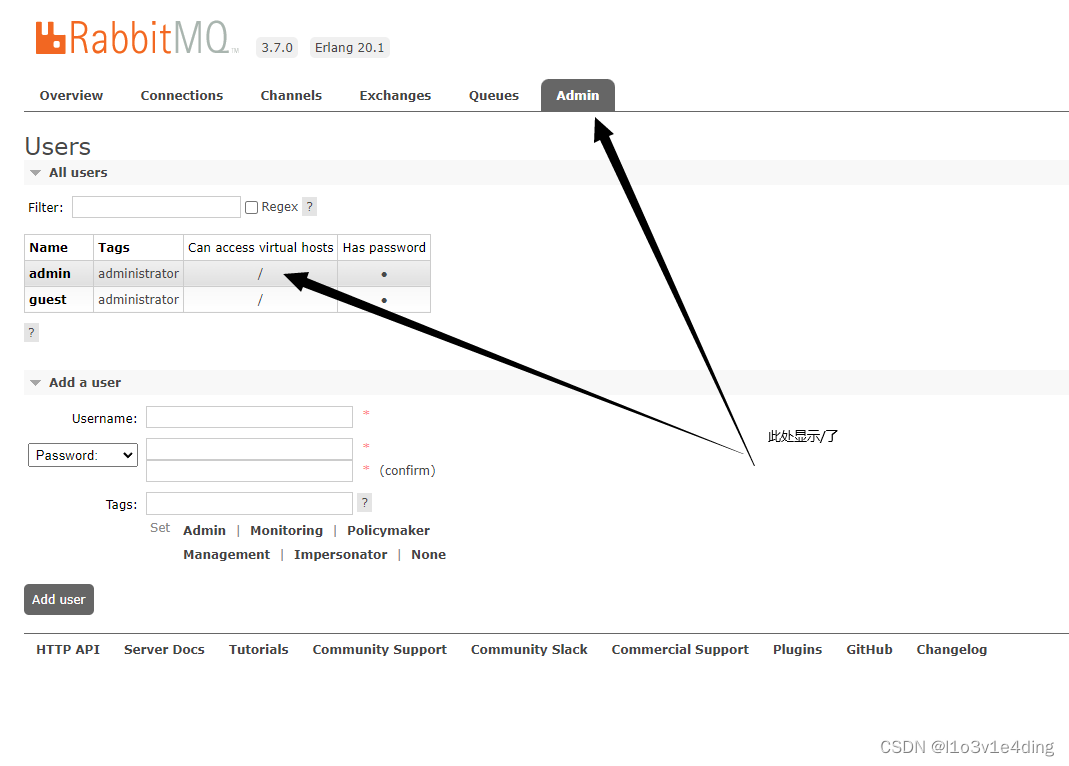This screenshot has width=1069, height=766.
Task: Open help icon beside Tags field
Action: [x=365, y=503]
